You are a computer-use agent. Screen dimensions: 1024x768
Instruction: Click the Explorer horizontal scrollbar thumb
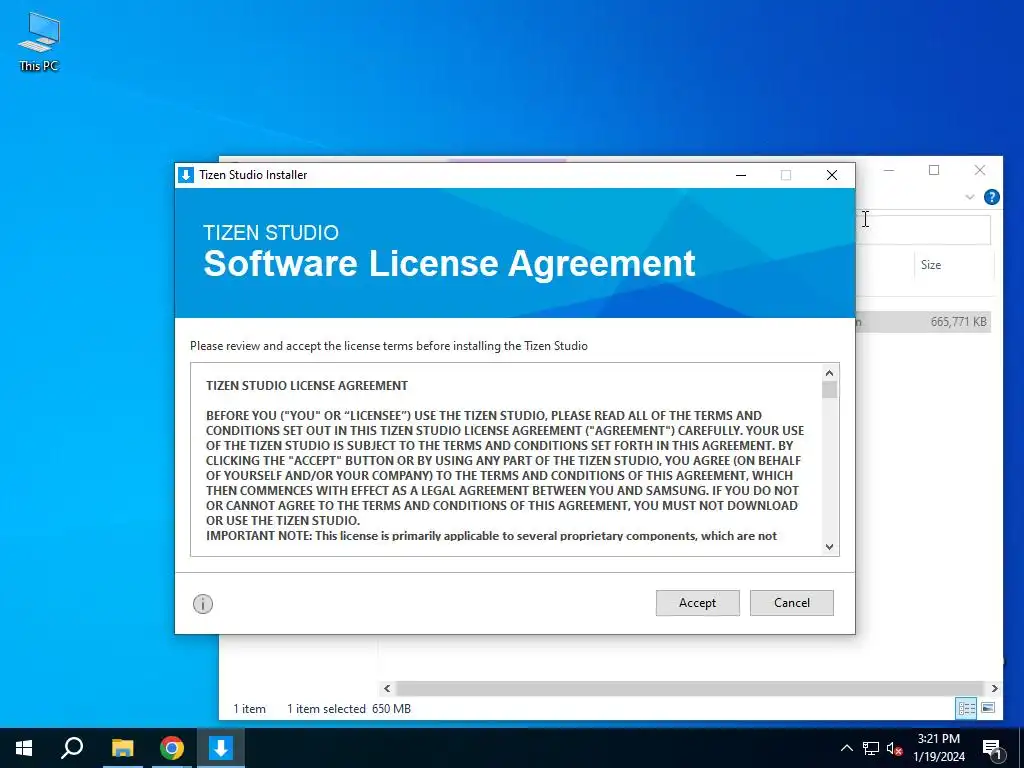690,688
